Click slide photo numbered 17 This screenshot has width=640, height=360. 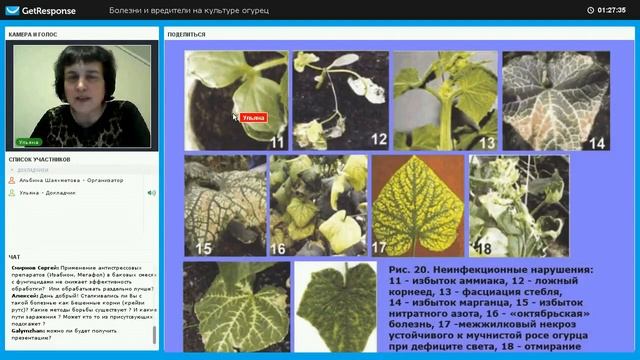pos(418,206)
